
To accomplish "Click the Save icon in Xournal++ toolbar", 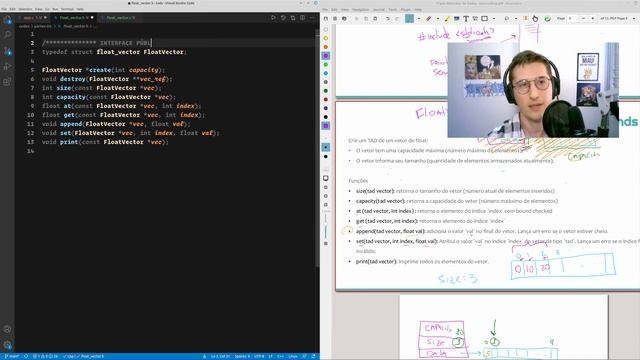I will point(326,18).
